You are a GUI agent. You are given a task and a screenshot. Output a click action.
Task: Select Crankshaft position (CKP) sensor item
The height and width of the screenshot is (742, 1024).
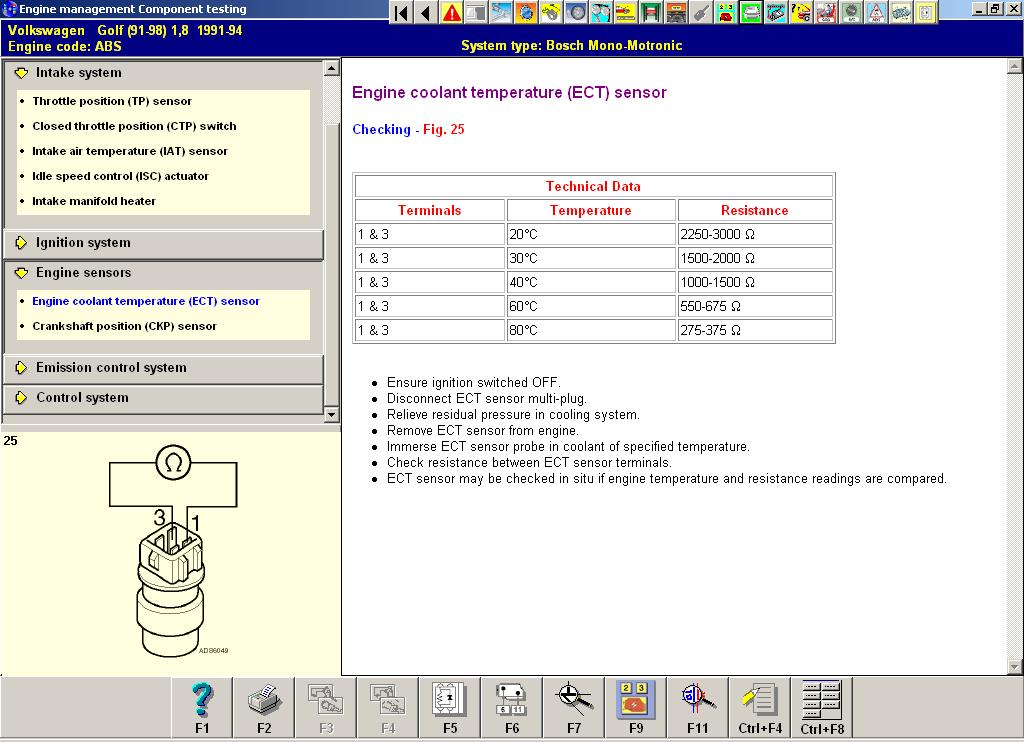click(124, 326)
